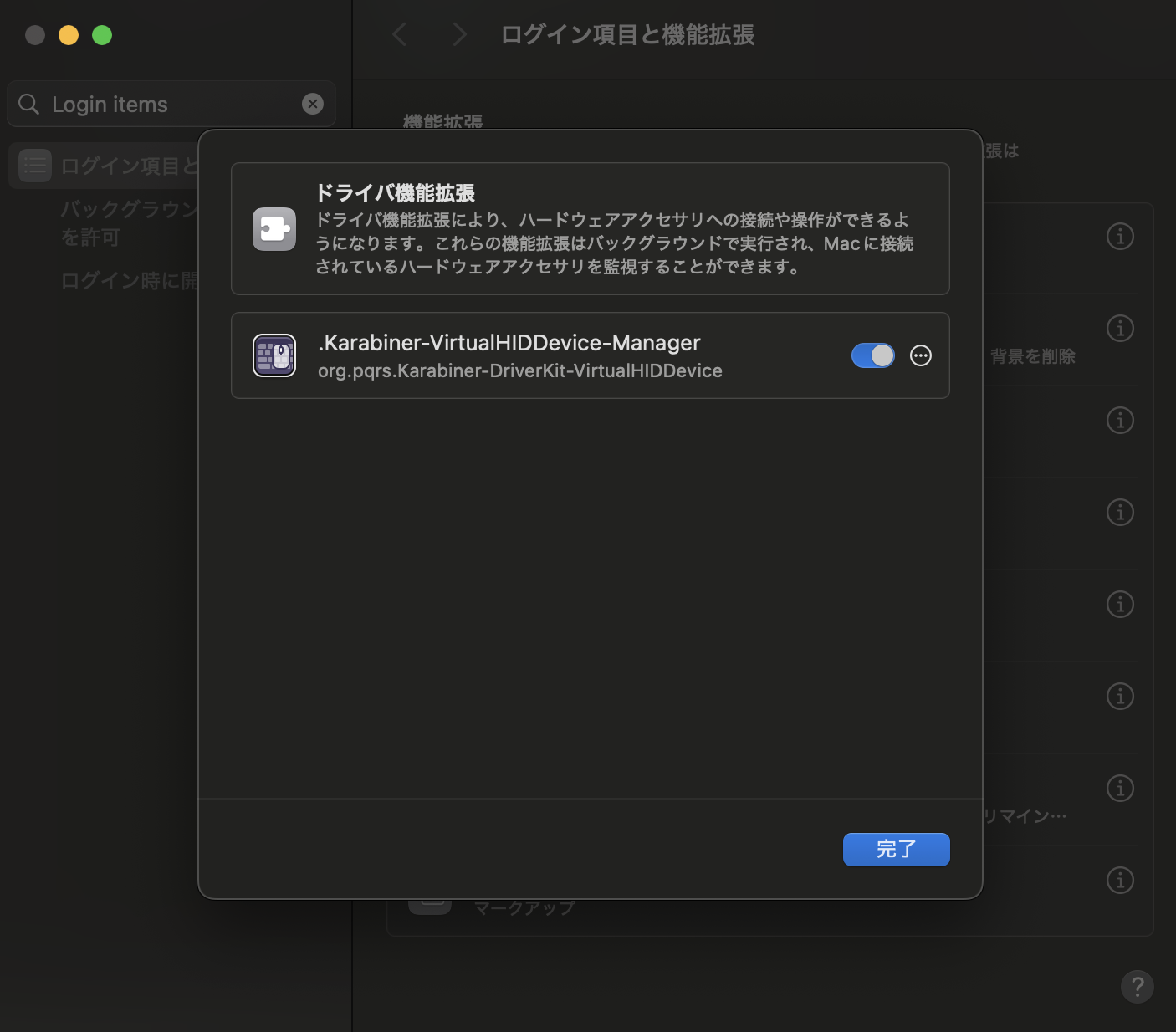
Task: Click the Karabiner-VirtualHIDDevice-Manager keyboard icon
Action: coord(274,355)
